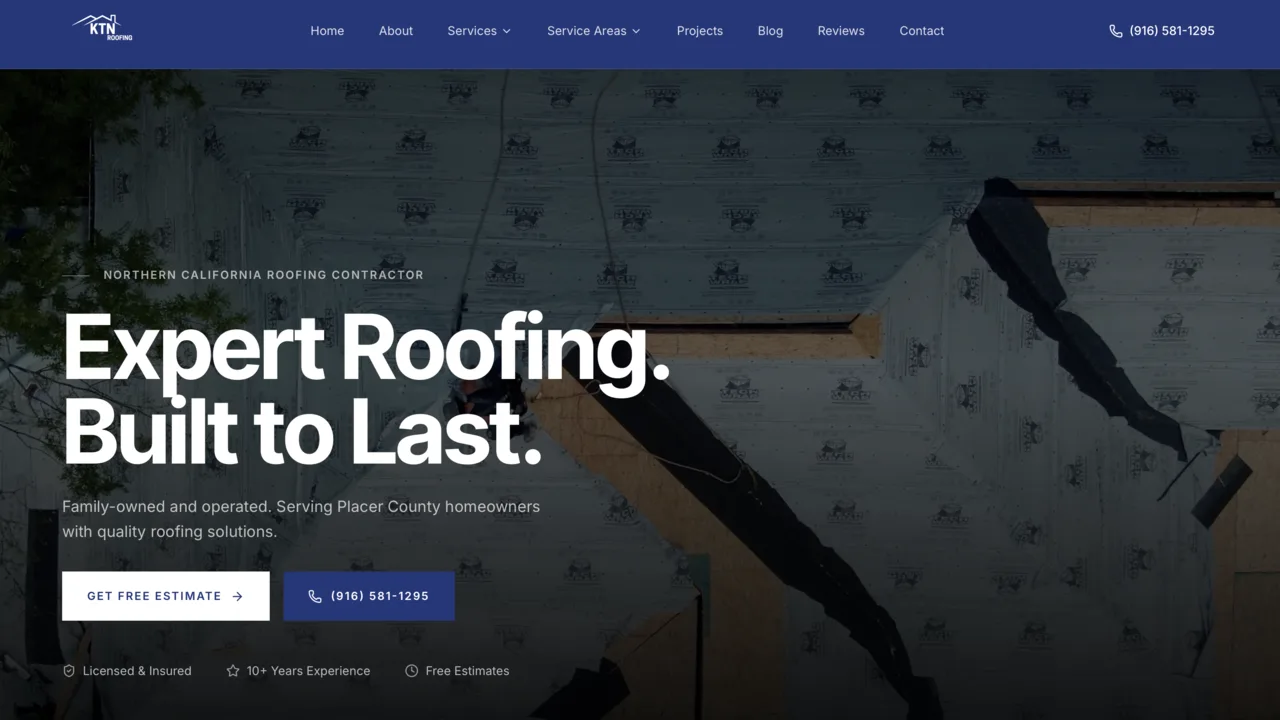1280x720 pixels.
Task: Go to the Contact page
Action: 922,31
